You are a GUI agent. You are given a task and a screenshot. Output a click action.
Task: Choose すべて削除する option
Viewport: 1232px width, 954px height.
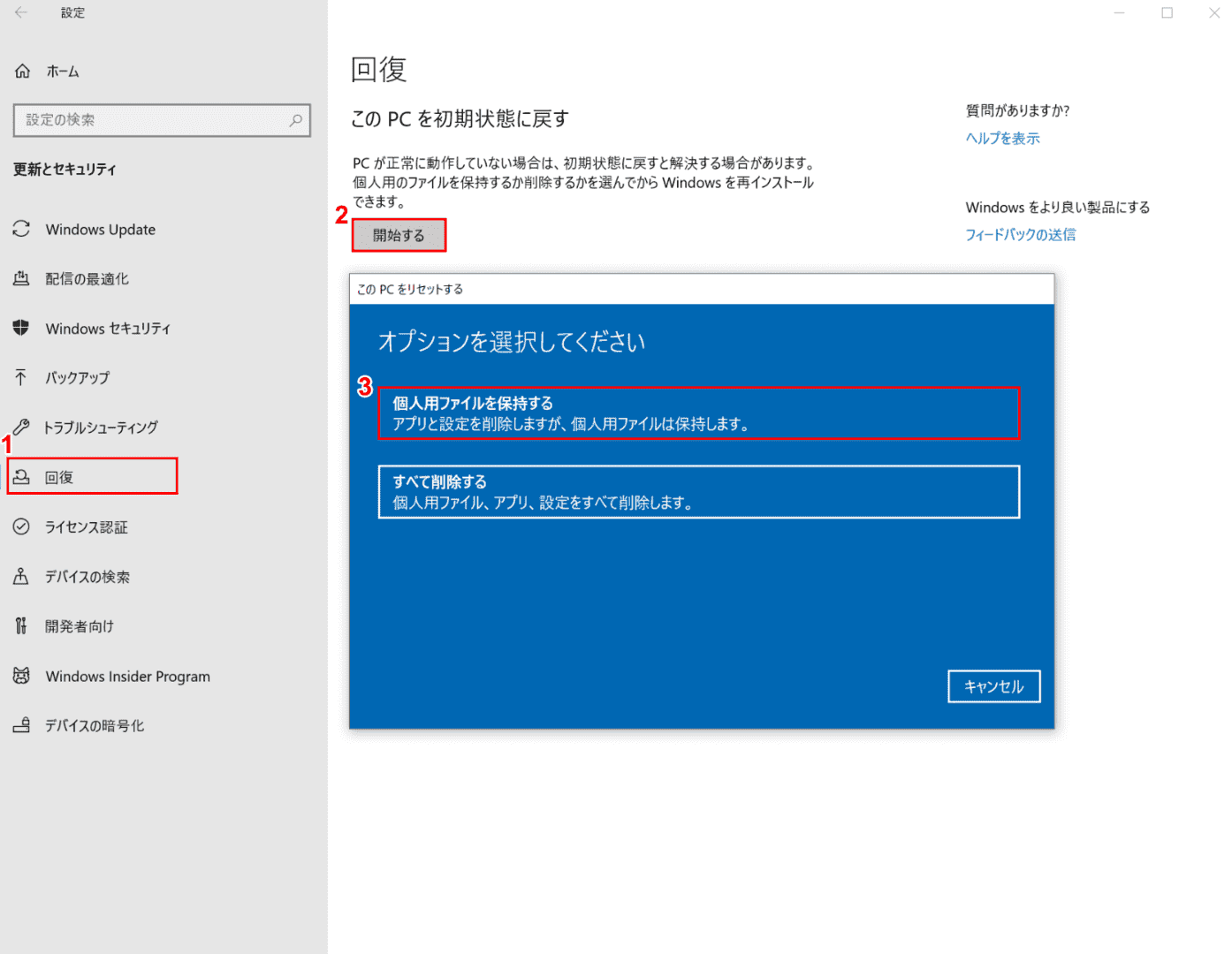(699, 492)
